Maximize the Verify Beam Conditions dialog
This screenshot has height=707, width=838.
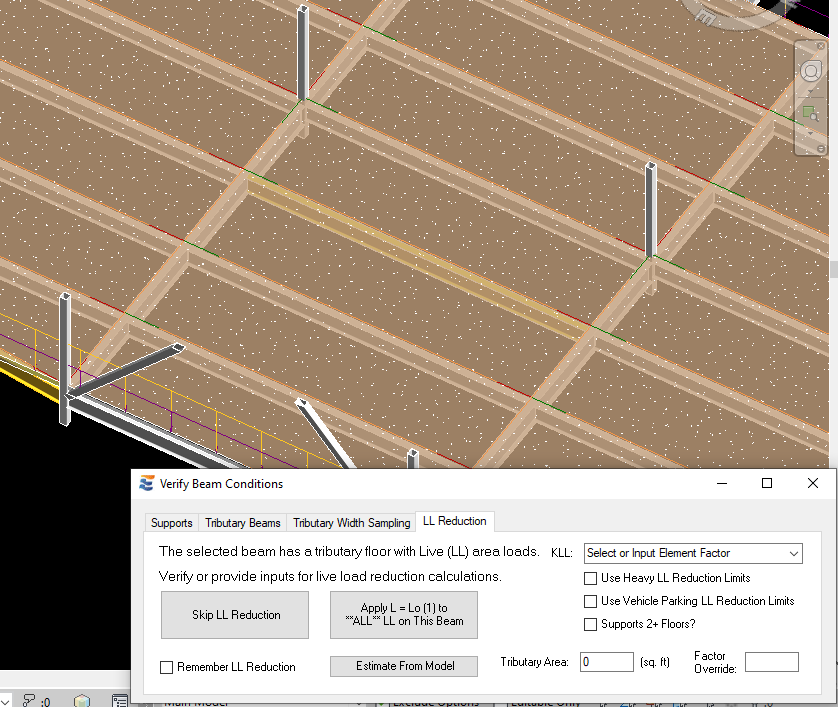pyautogui.click(x=767, y=483)
